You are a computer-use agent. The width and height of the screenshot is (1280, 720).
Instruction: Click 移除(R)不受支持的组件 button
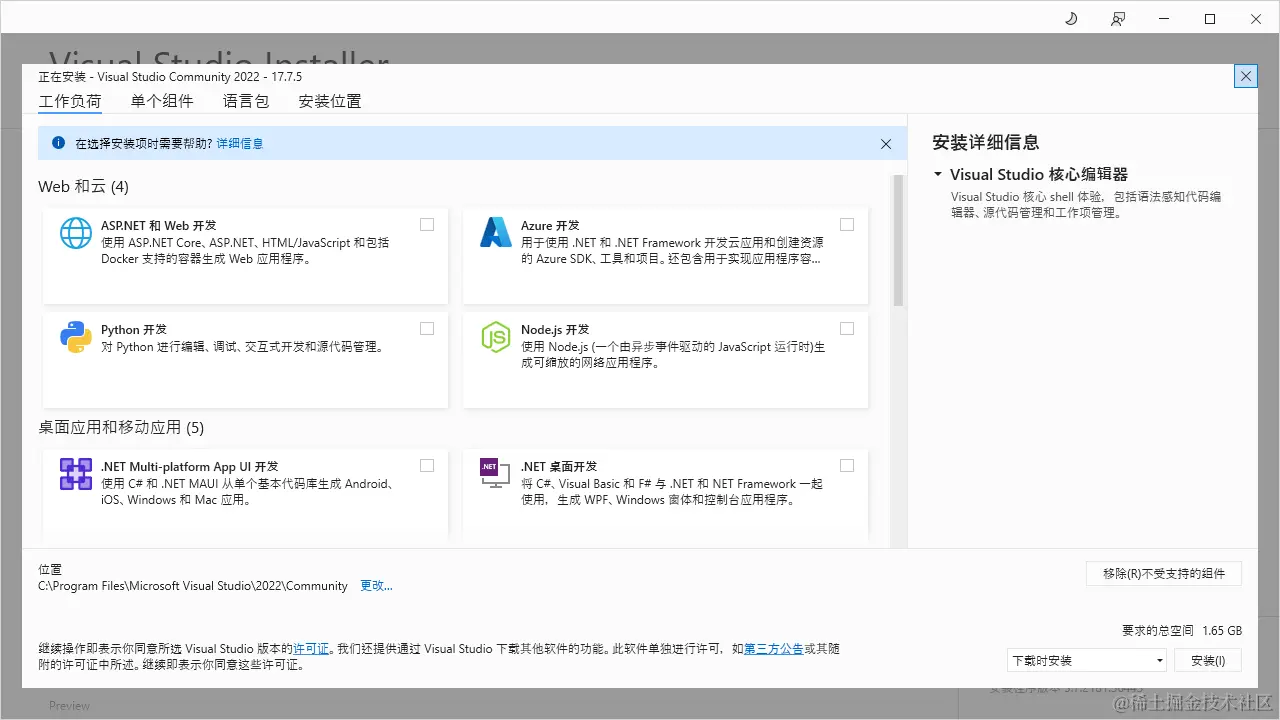pyautogui.click(x=1164, y=573)
